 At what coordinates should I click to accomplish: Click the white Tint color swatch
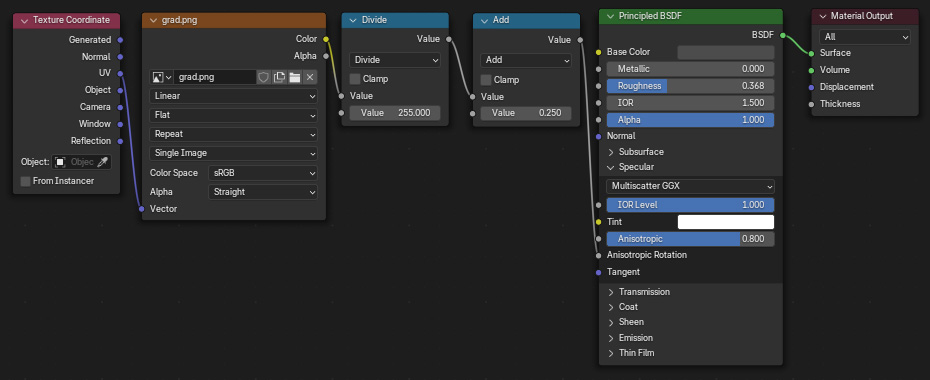point(726,222)
